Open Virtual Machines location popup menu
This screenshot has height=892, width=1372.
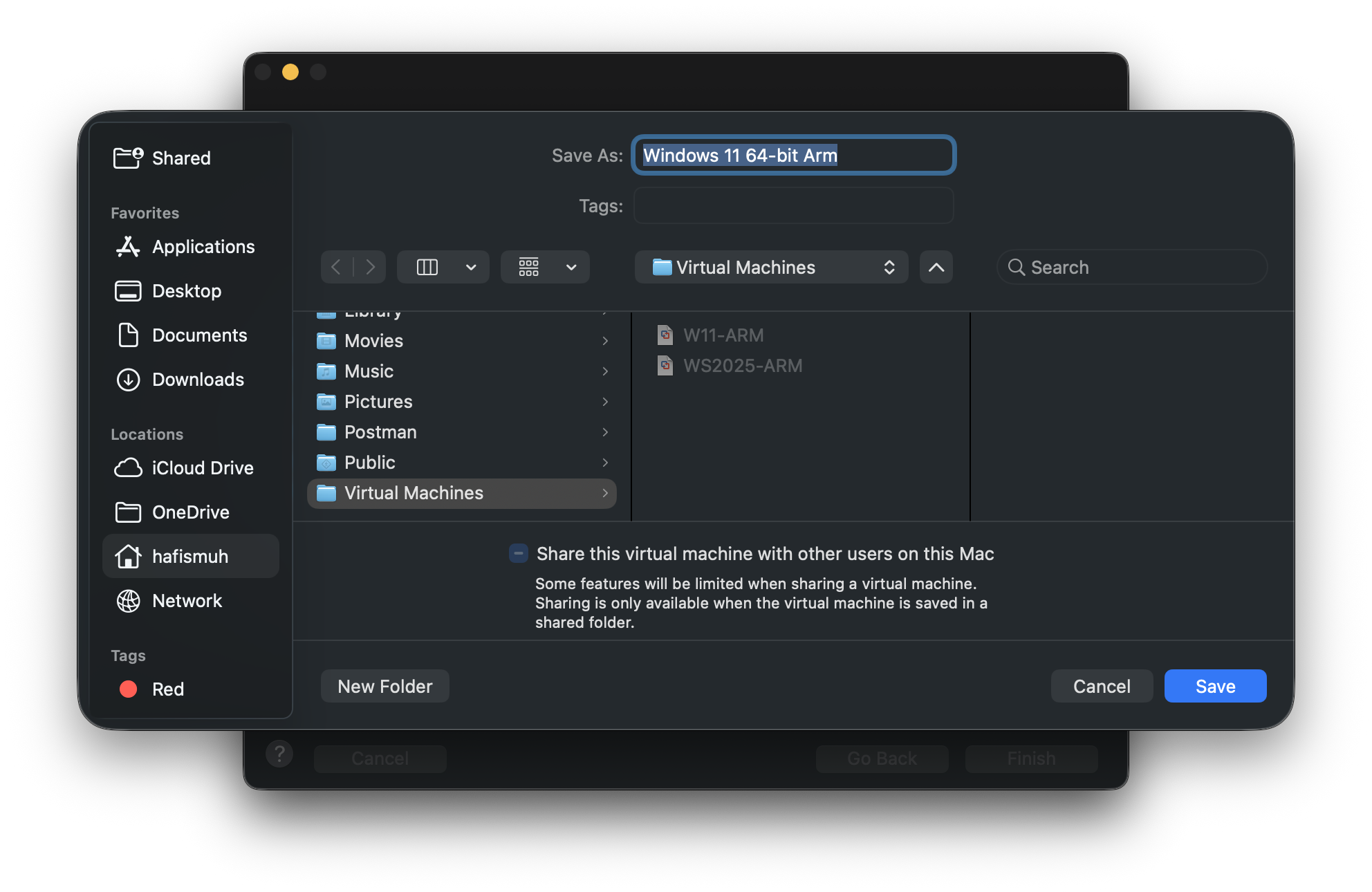(771, 267)
